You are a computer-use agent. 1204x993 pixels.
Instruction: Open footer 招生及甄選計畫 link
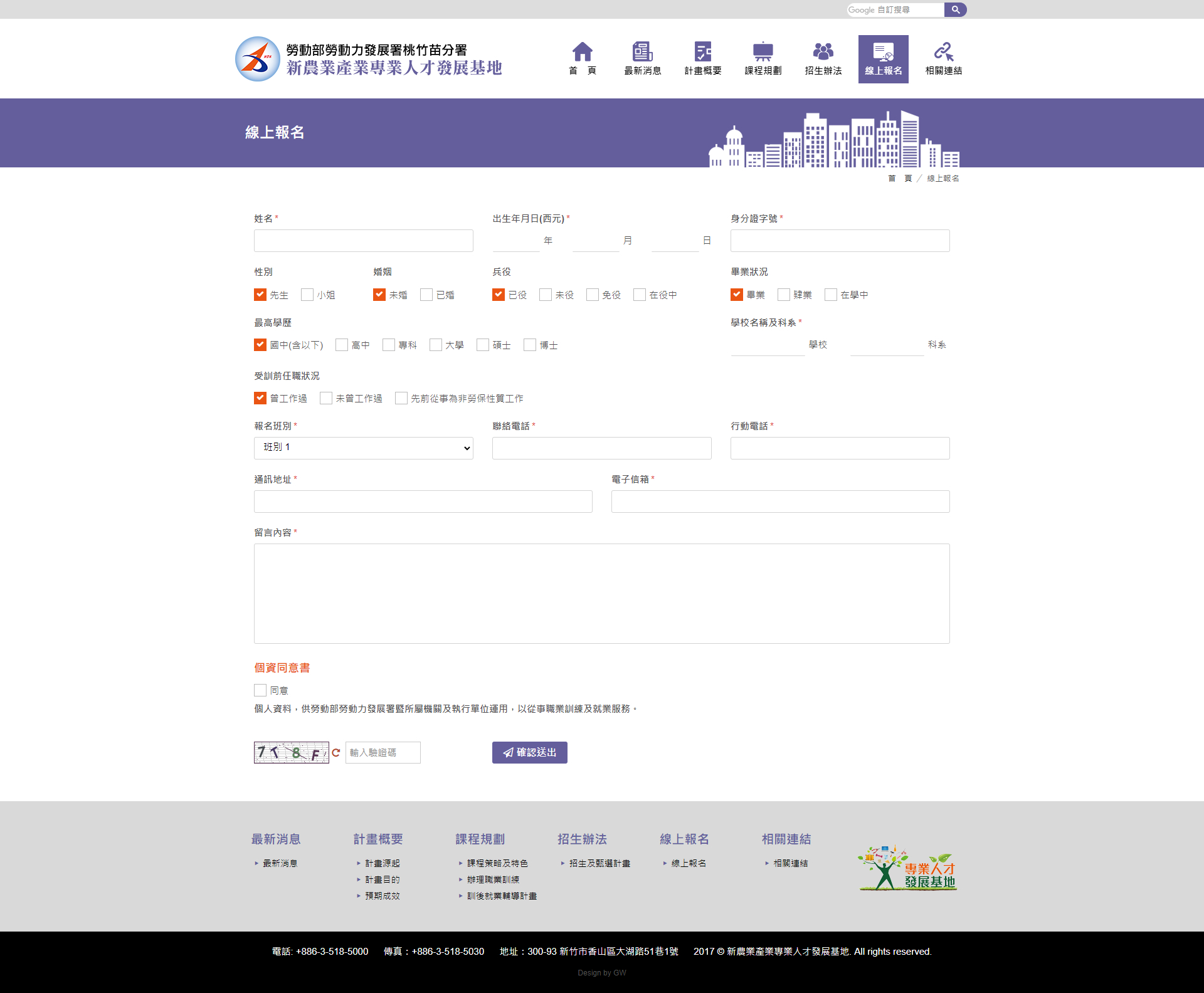[599, 863]
